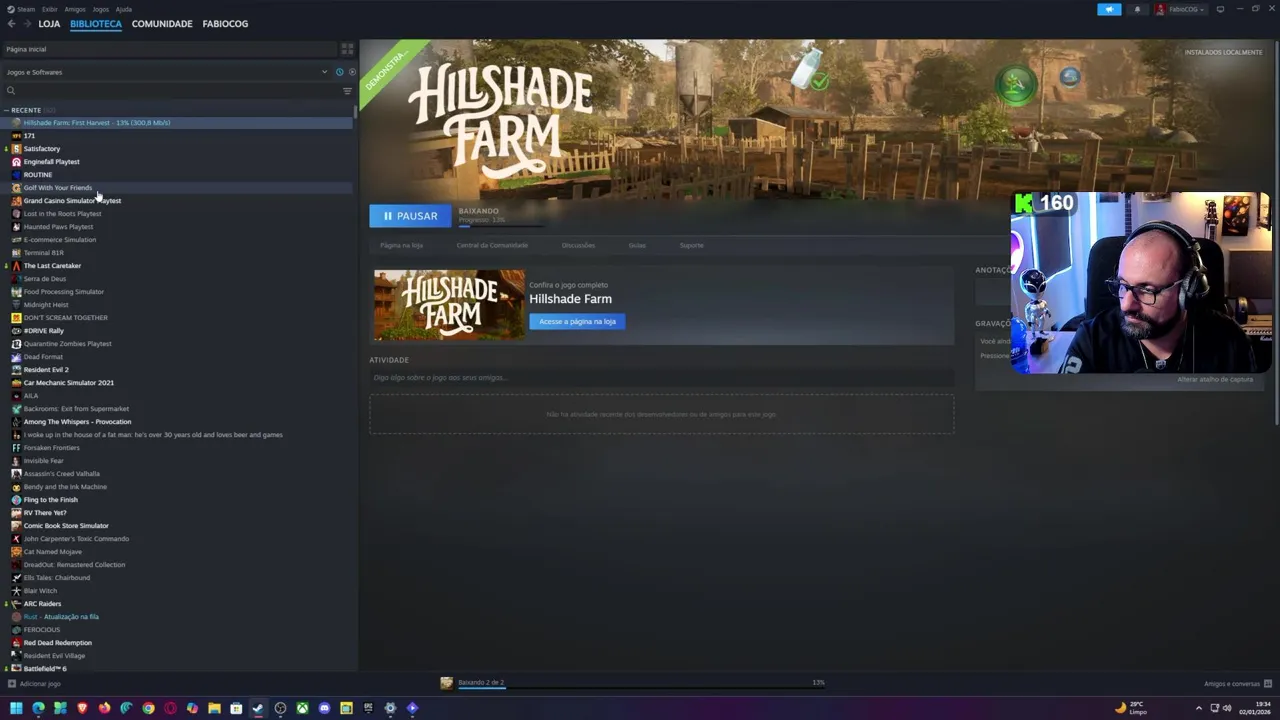Click the library search magnifier icon
The image size is (1280, 720).
[11, 91]
